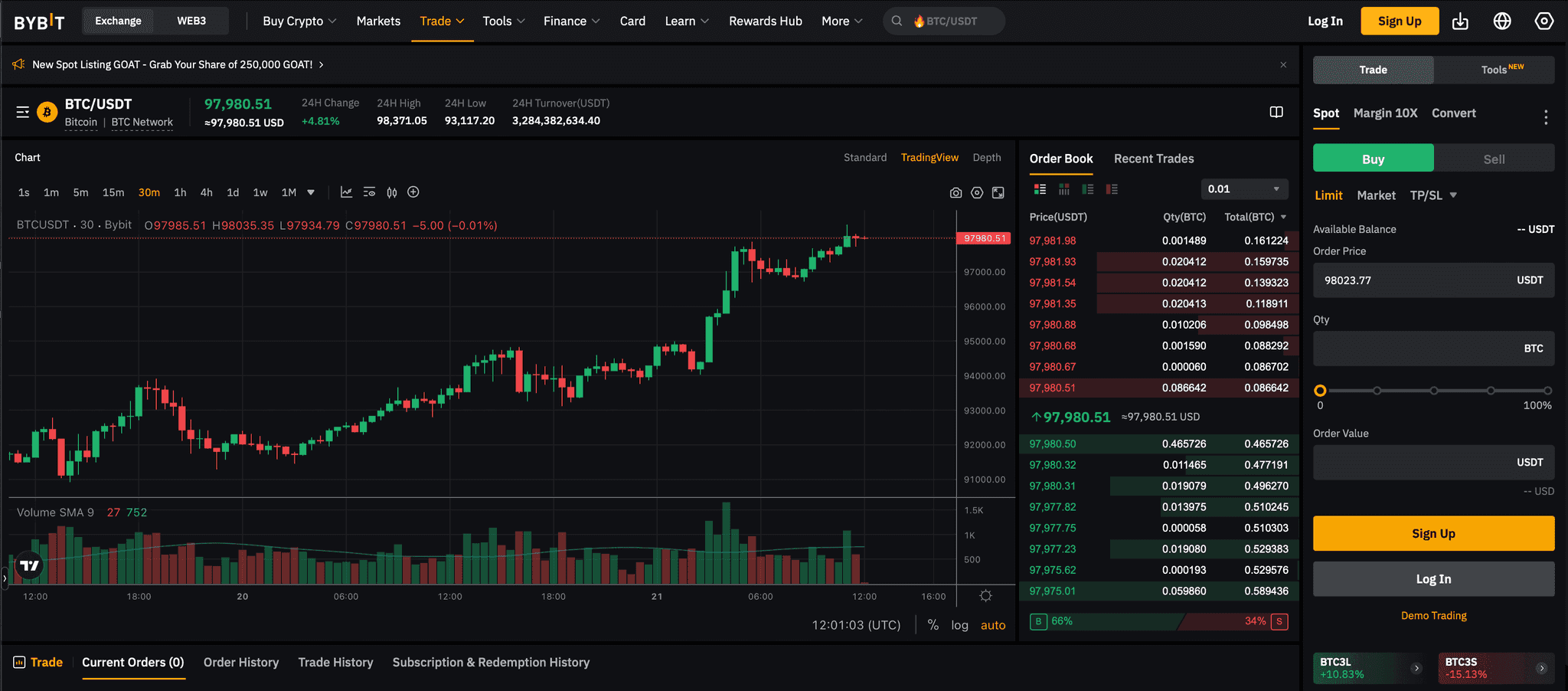The image size is (1568, 691).
Task: Open the order book precision 0.01 dropdown
Action: [x=1244, y=188]
